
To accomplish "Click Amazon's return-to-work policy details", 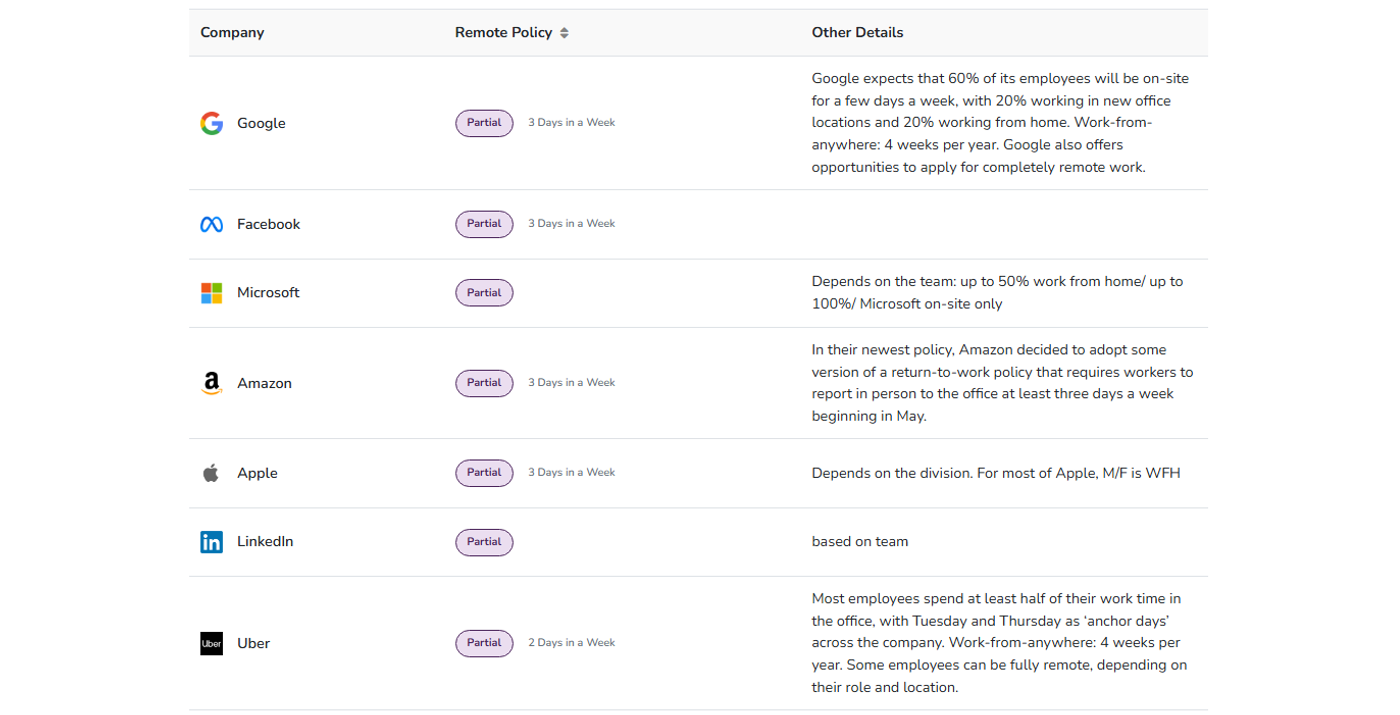I will 1002,383.
